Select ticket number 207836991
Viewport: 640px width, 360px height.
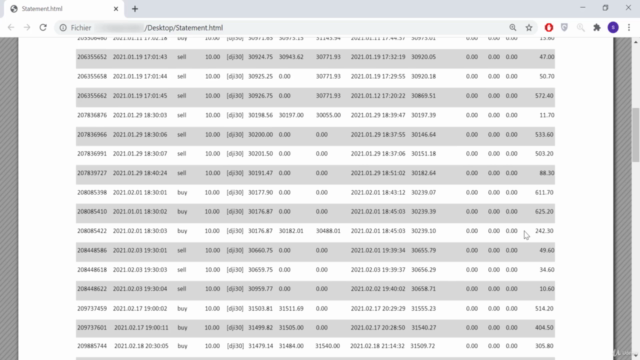92,153
